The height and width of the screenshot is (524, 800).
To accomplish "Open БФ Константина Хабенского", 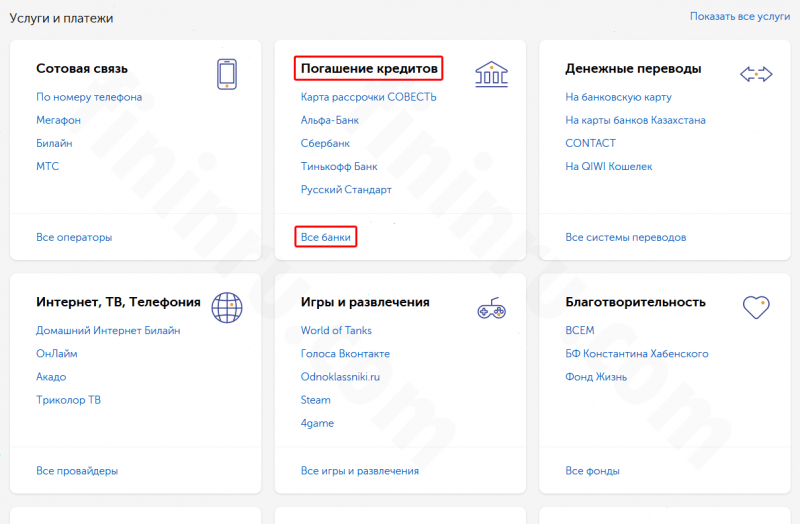I will 637,354.
